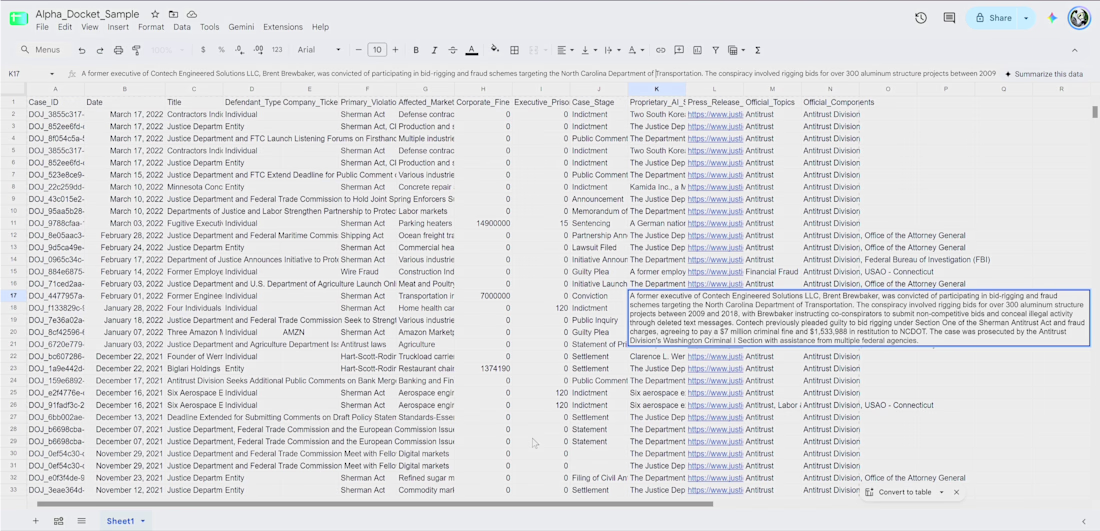The image size is (1100, 531).
Task: Collapse the toolbar with the chevron
Action: [1074, 50]
